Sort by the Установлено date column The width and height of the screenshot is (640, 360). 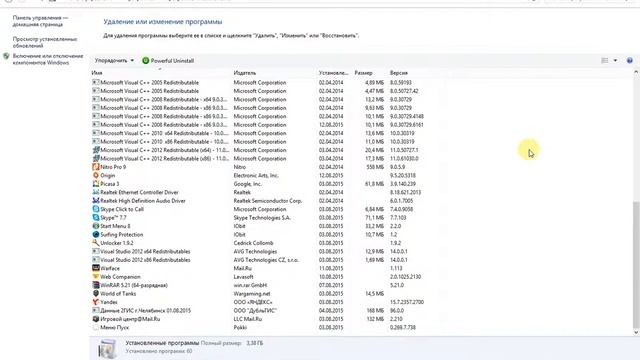(334, 73)
